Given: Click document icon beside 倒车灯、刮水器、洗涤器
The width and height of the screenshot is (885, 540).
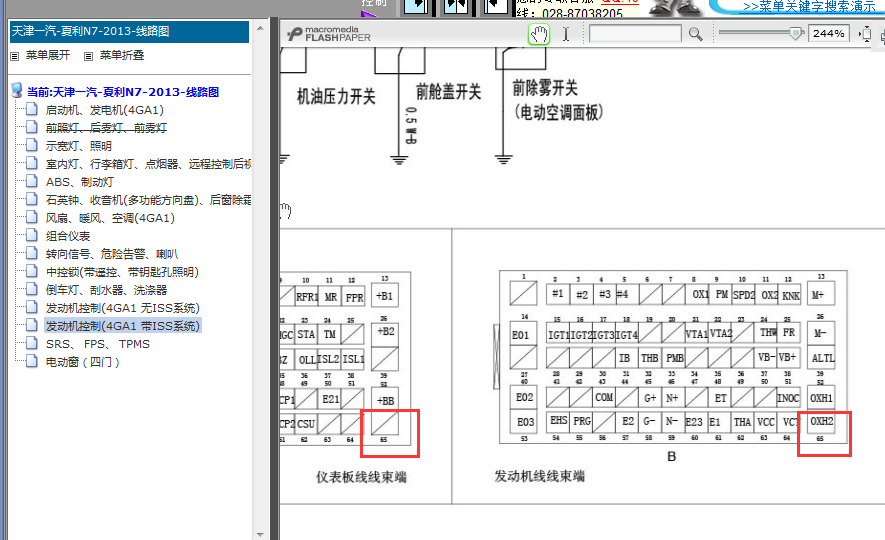Looking at the screenshot, I should tap(32, 289).
